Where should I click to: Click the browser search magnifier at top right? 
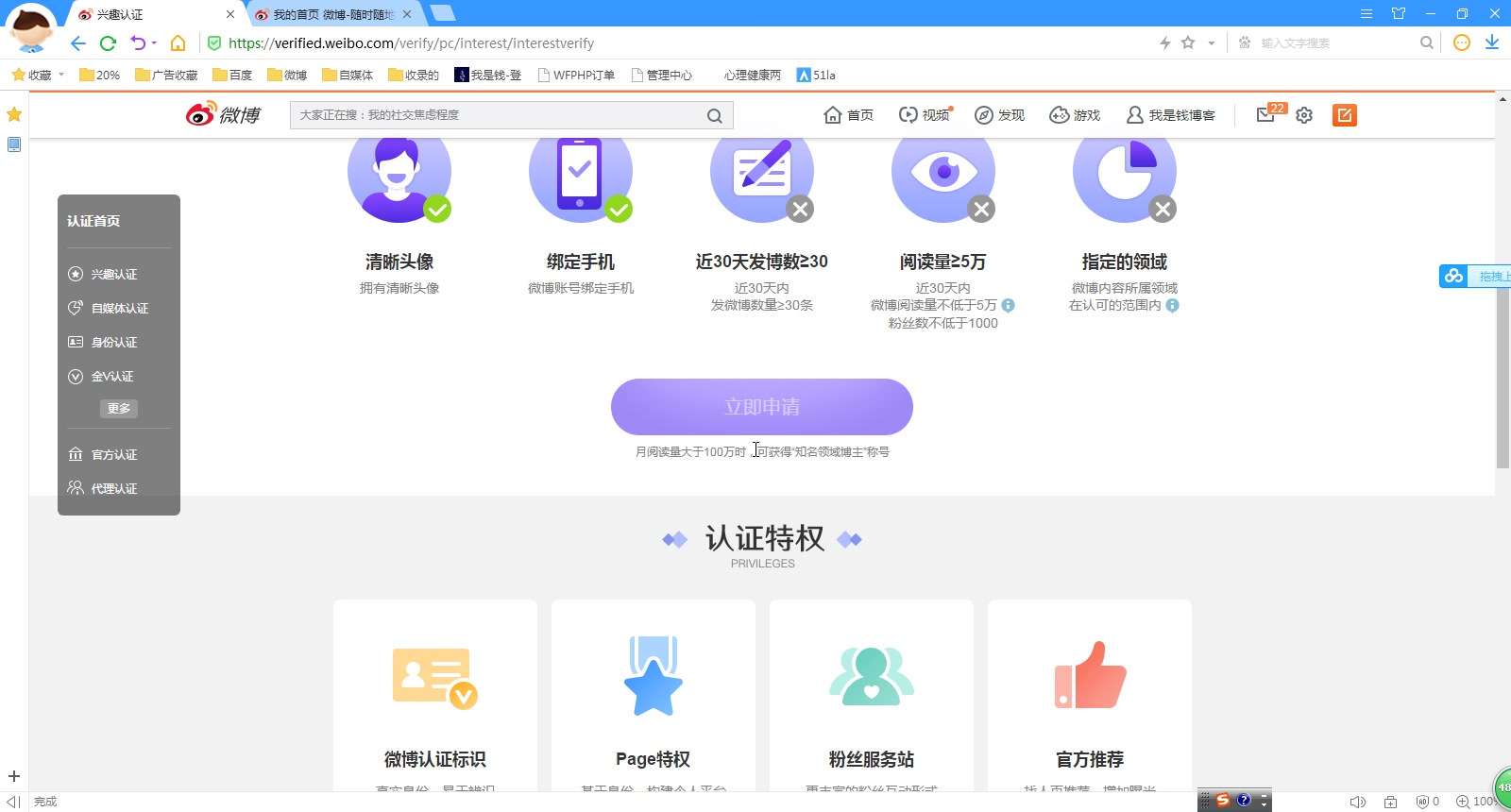click(x=1427, y=42)
